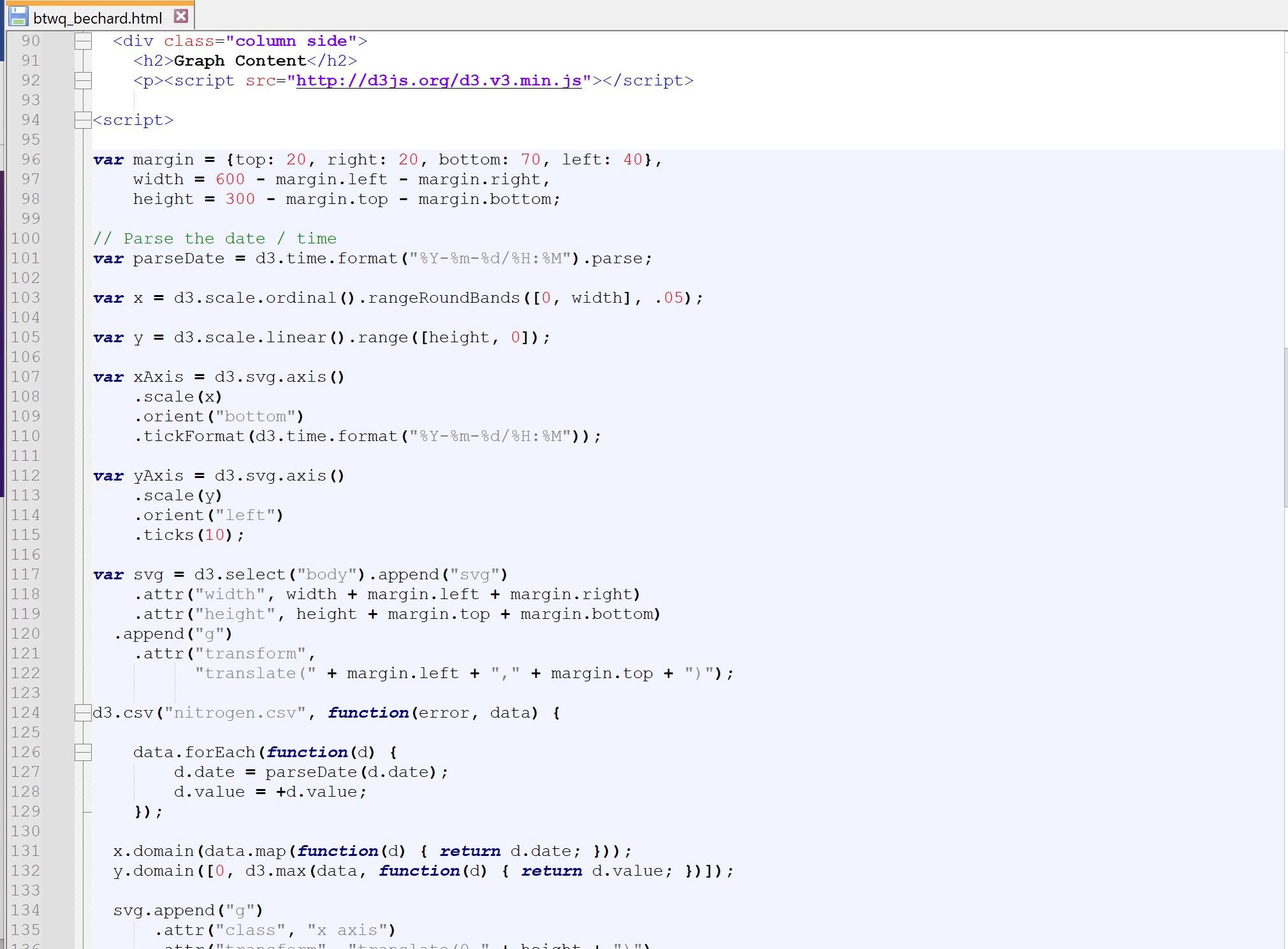Click the floppy disk icon on the file tab
Image resolution: width=1288 pixels, height=949 pixels.
click(18, 17)
